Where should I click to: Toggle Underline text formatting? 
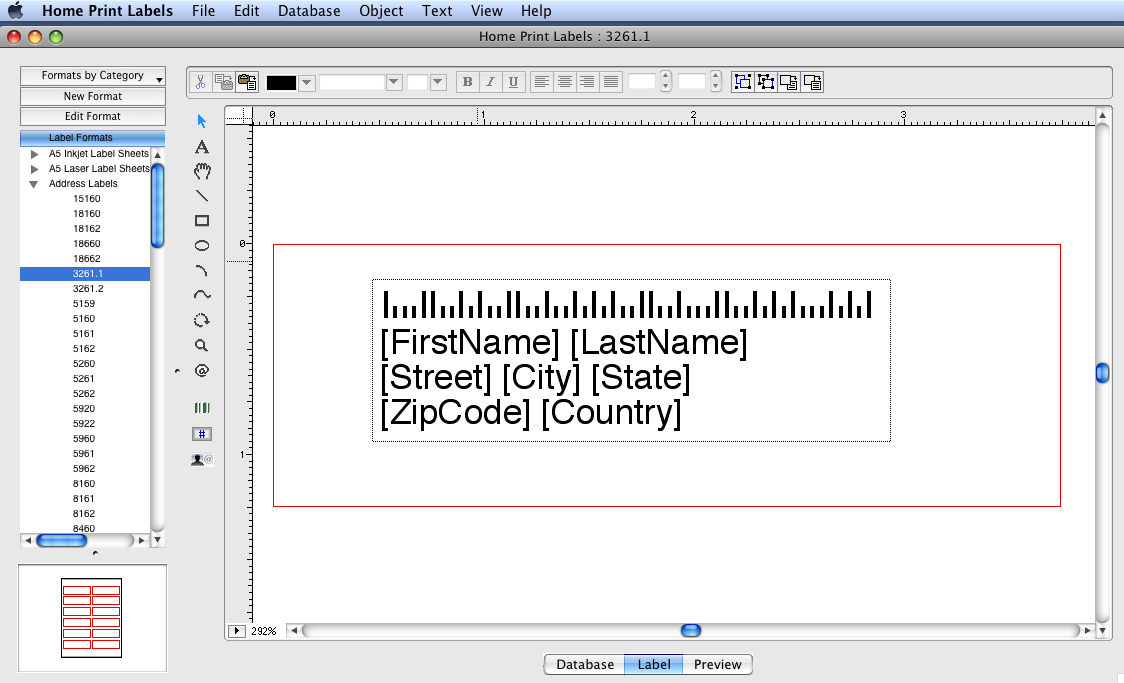point(513,83)
